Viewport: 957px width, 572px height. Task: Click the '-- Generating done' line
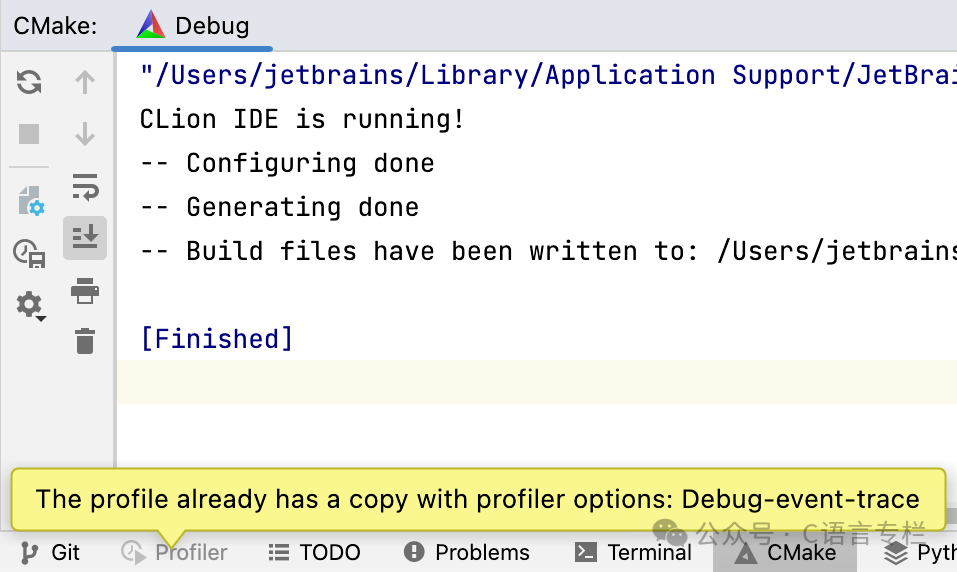click(x=279, y=208)
